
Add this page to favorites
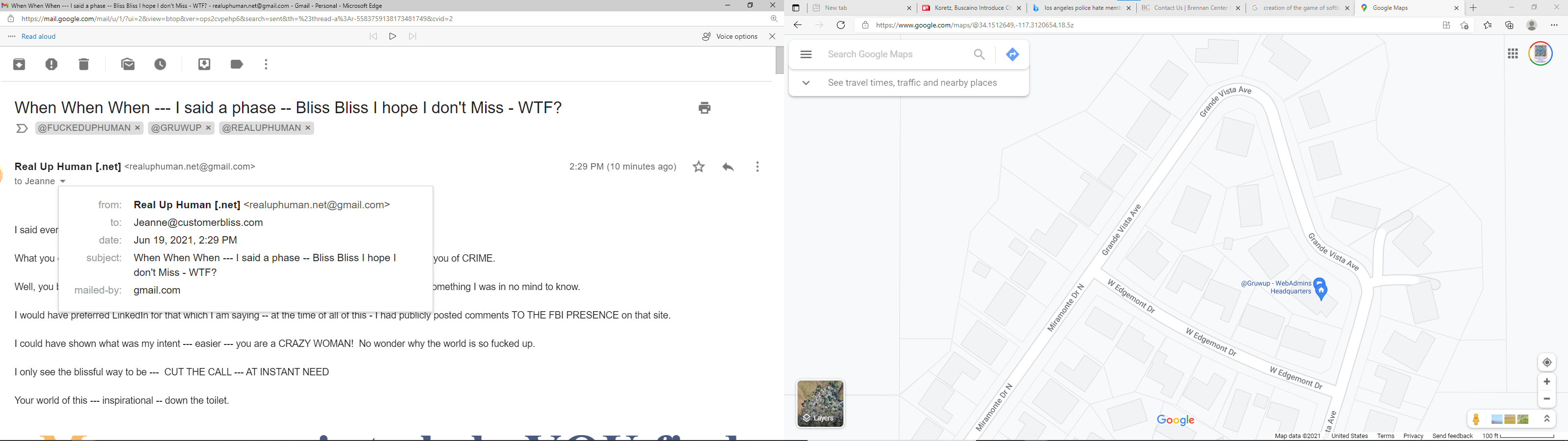[1465, 25]
